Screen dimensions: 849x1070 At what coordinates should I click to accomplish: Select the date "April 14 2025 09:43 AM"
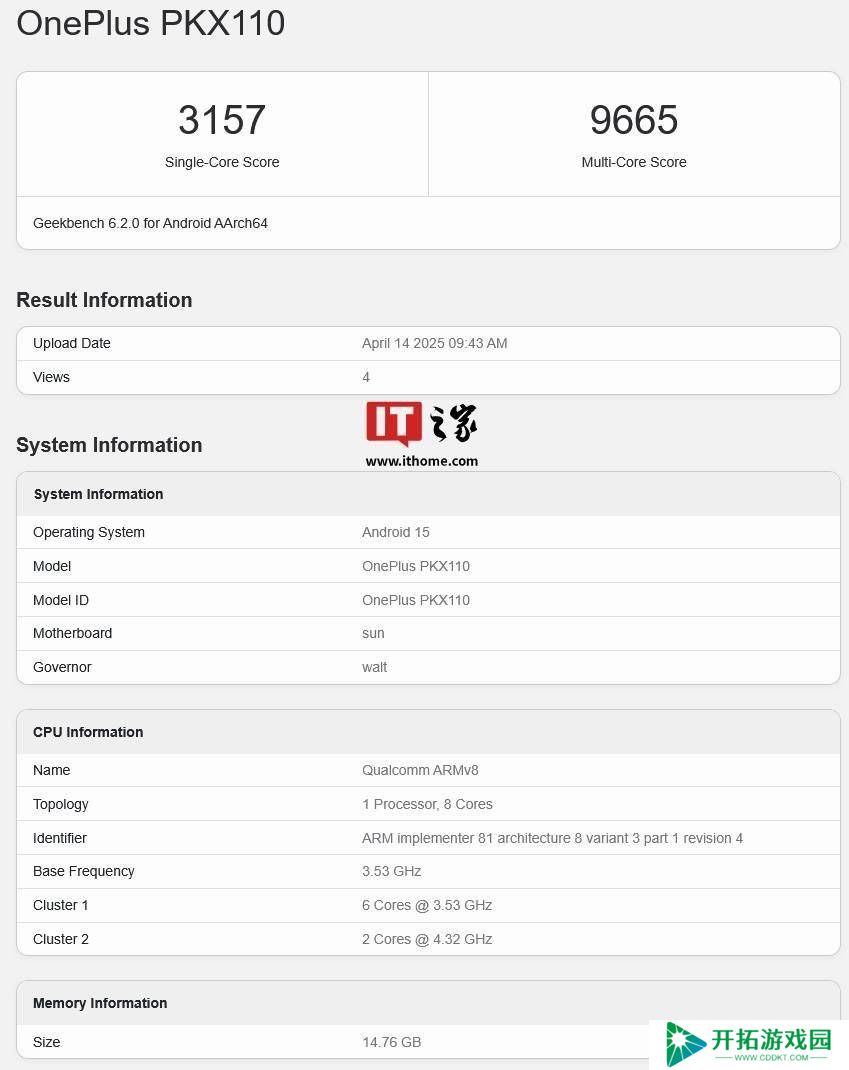435,343
